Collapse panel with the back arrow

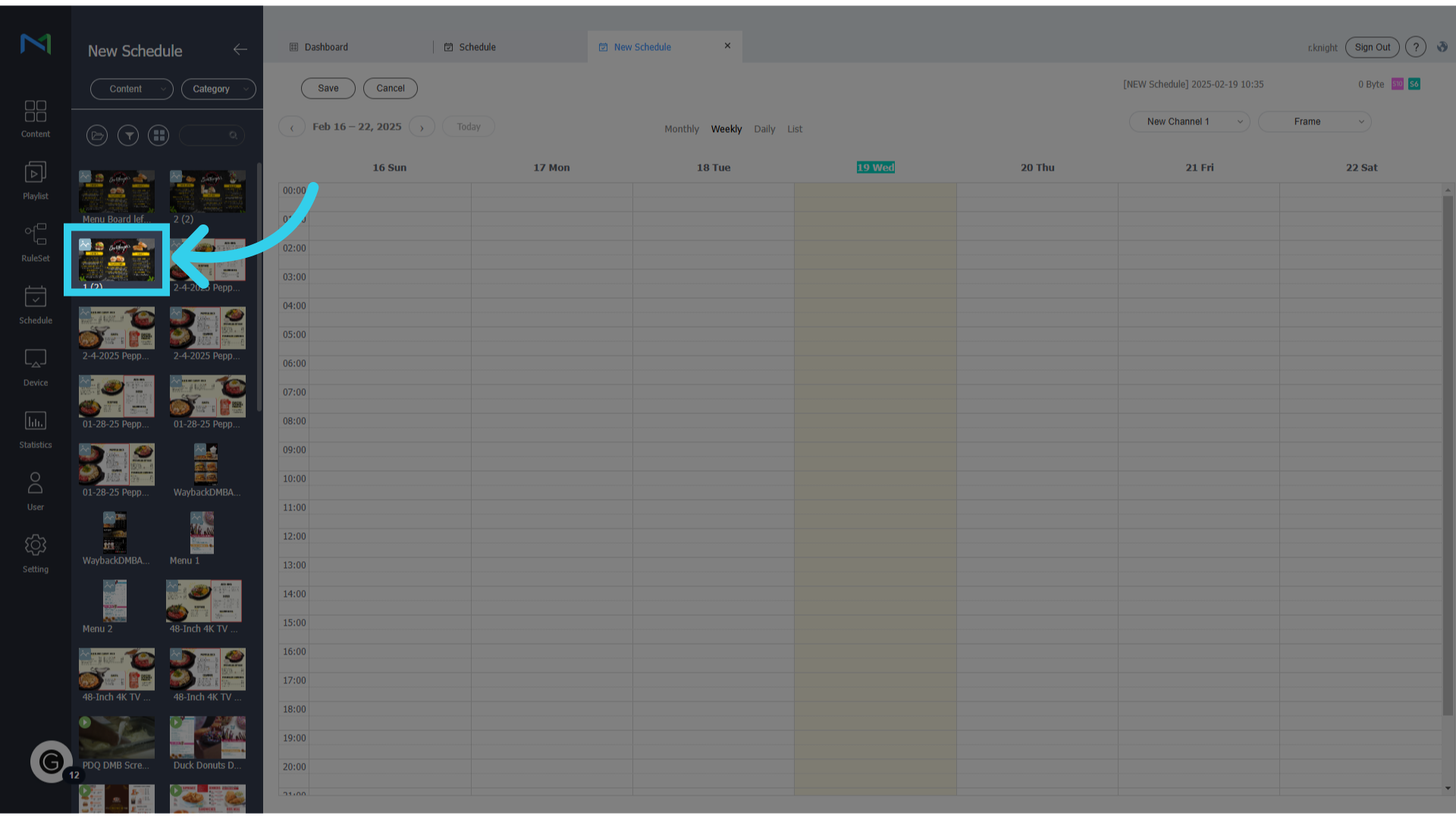(240, 49)
